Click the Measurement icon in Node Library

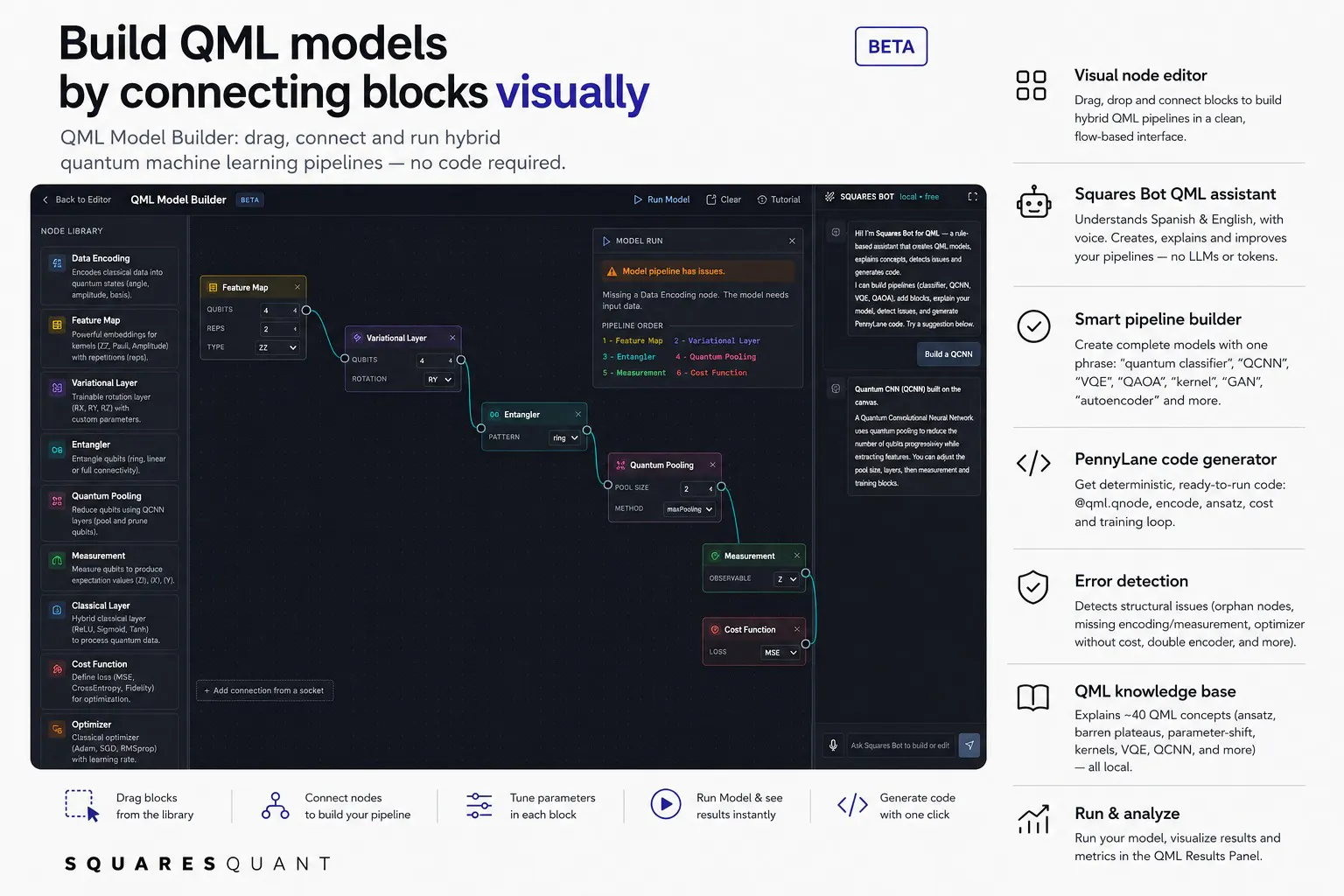57,560
